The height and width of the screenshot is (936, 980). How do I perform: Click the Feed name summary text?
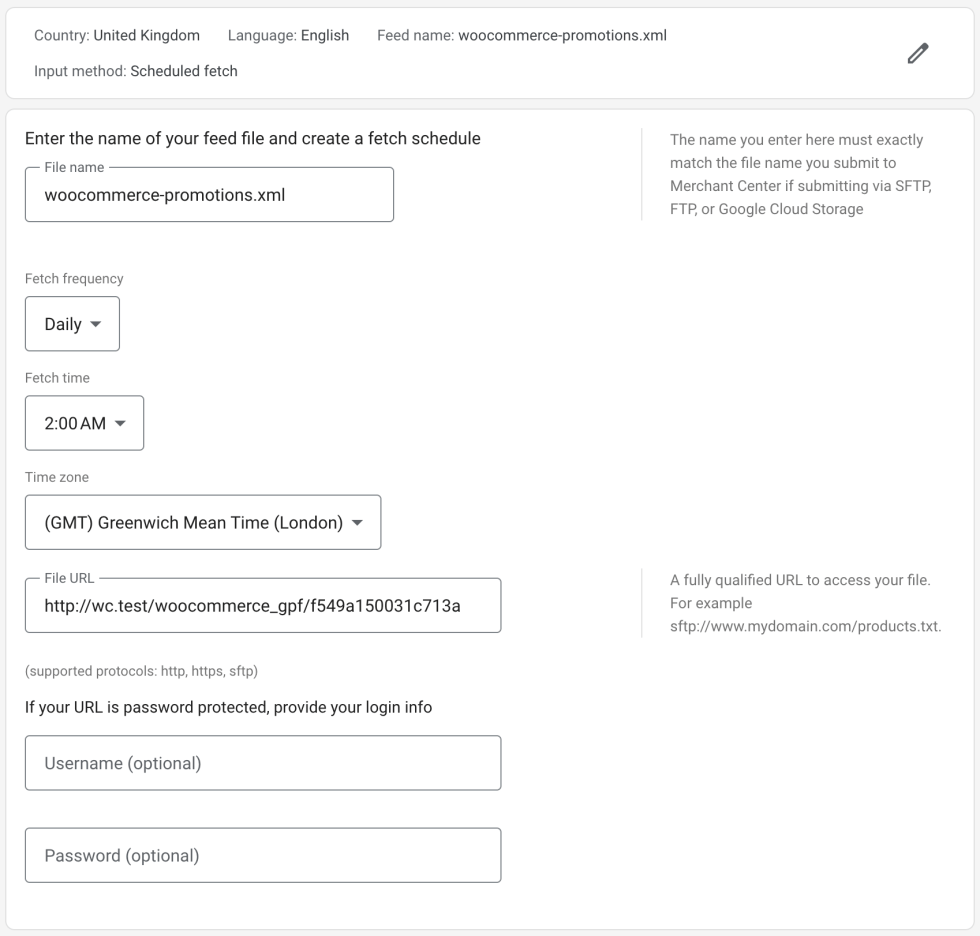[521, 35]
